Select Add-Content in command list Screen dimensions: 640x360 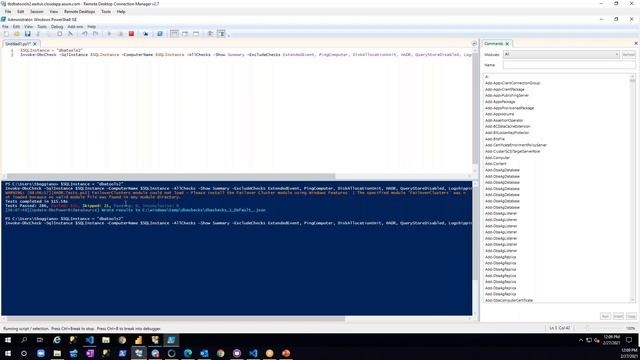coord(496,164)
